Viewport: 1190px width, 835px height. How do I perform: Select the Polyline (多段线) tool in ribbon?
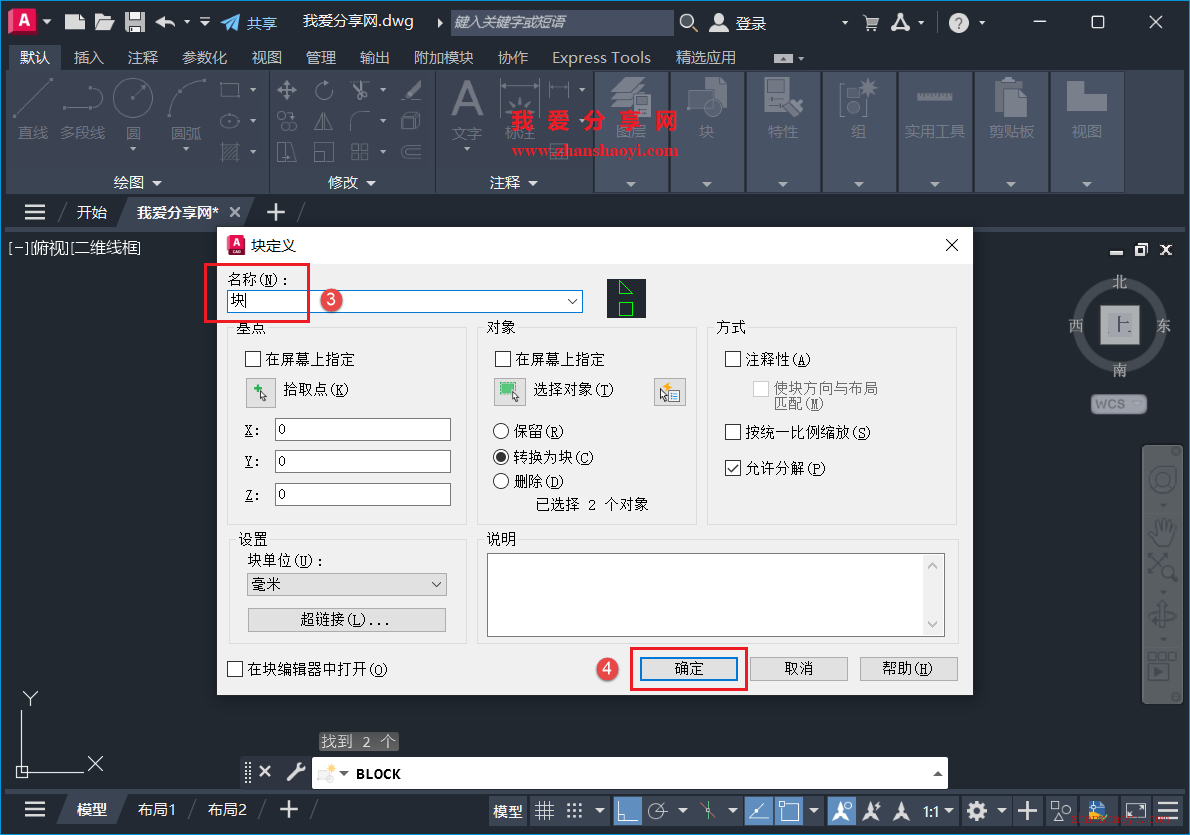83,110
